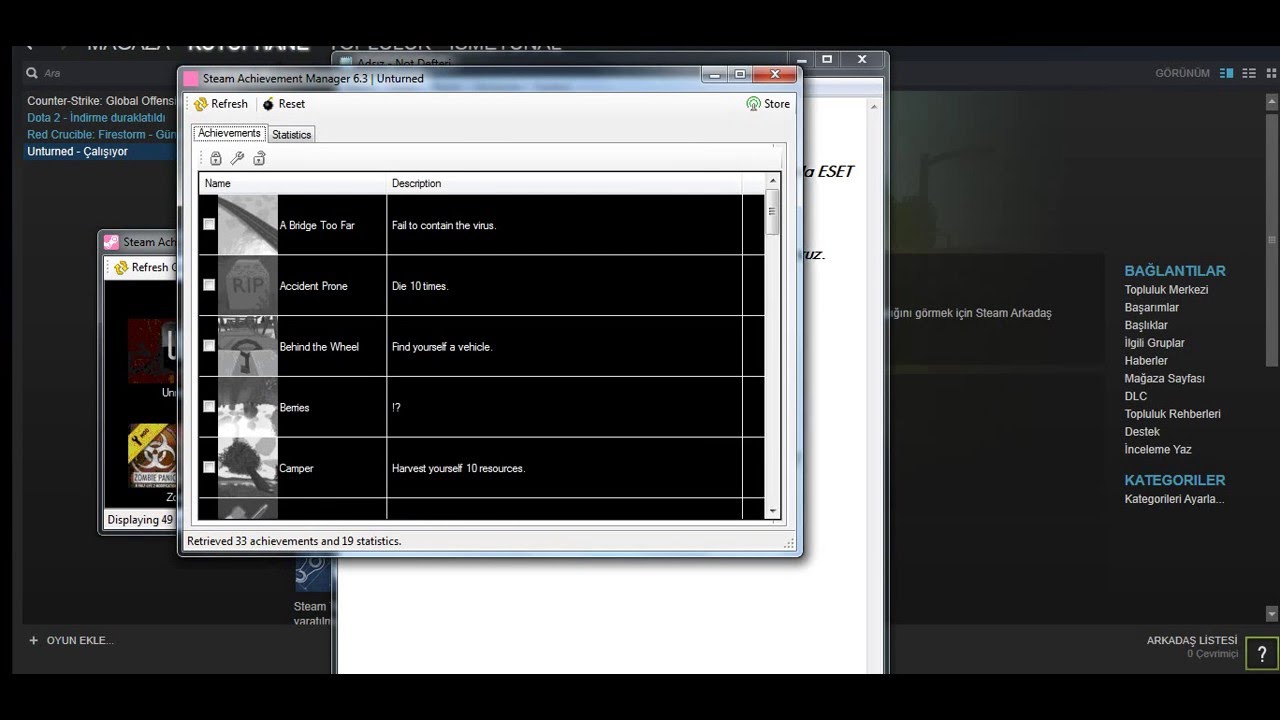Click the OYUN EKLE... button
The width and height of the screenshot is (1280, 720).
coord(80,640)
